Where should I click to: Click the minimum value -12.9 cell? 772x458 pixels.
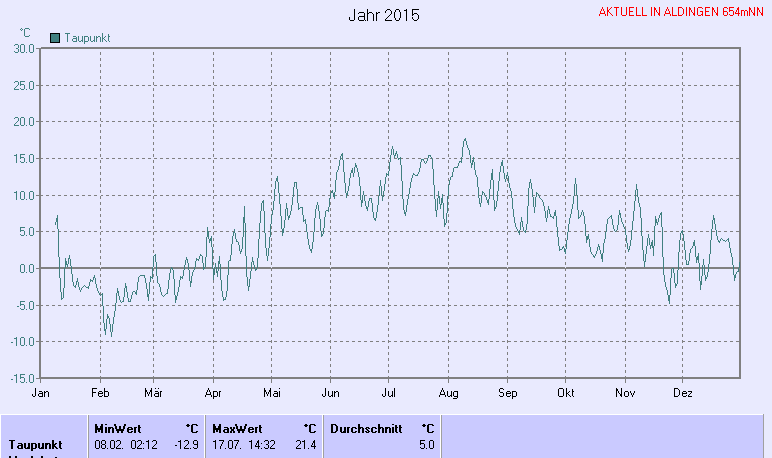tap(187, 444)
